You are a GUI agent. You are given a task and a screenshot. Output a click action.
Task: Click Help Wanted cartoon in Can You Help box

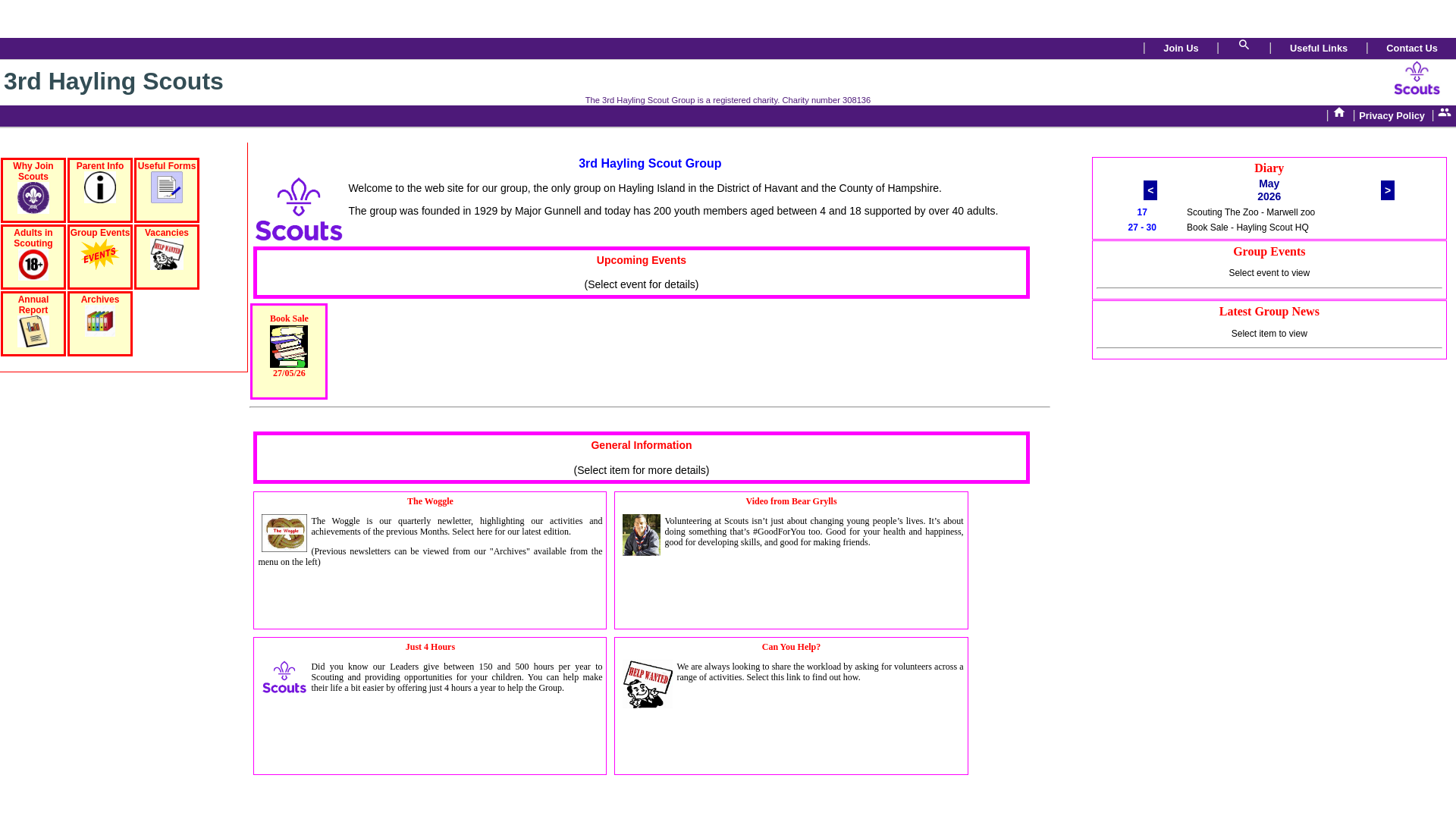648,684
